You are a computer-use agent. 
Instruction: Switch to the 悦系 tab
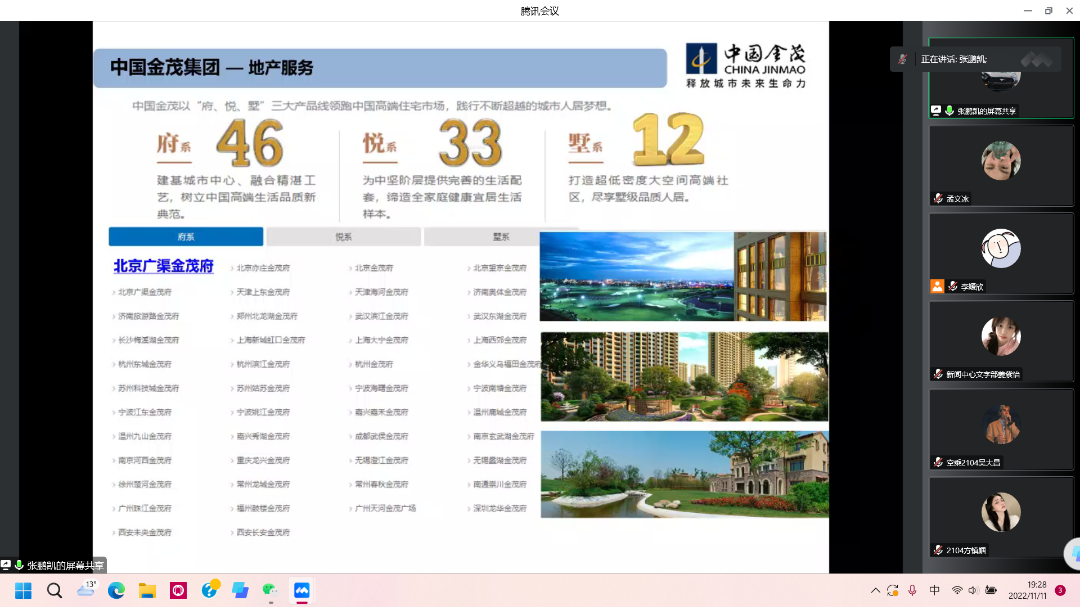(x=343, y=237)
